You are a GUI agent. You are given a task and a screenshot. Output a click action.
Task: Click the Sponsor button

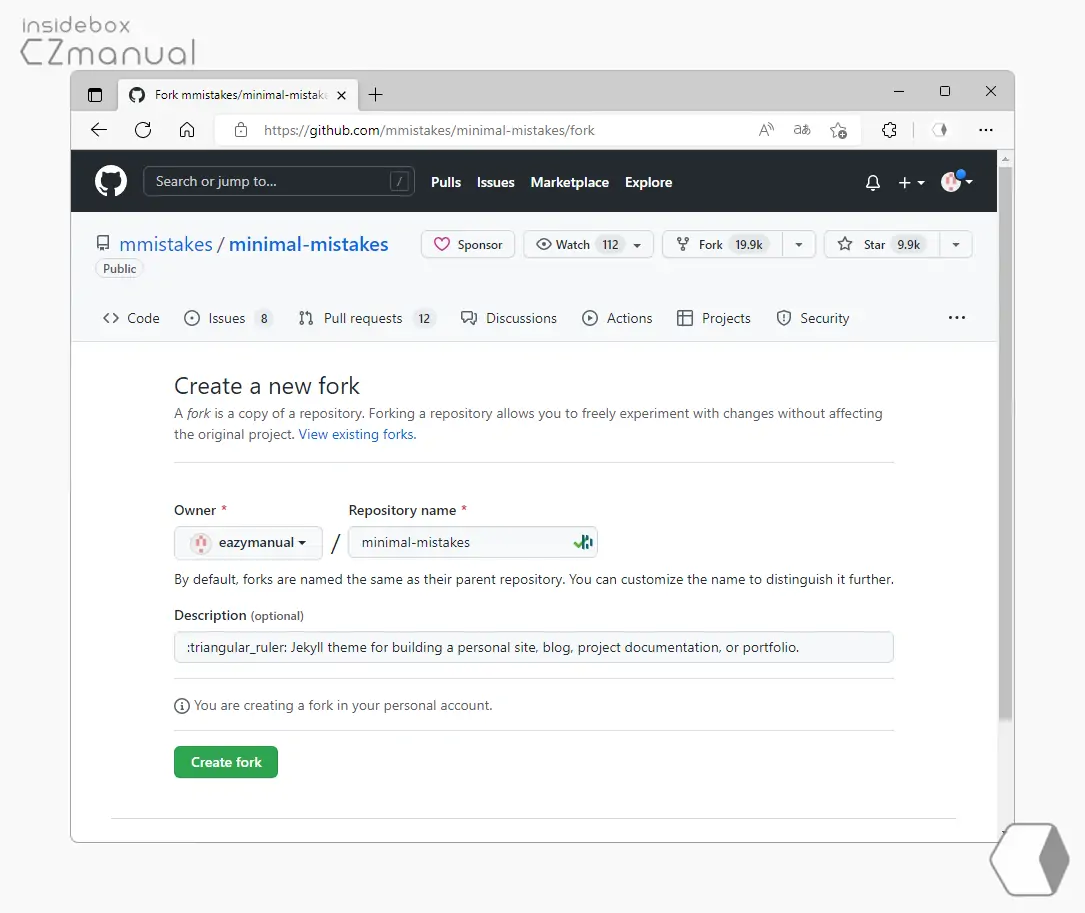[x=468, y=244]
